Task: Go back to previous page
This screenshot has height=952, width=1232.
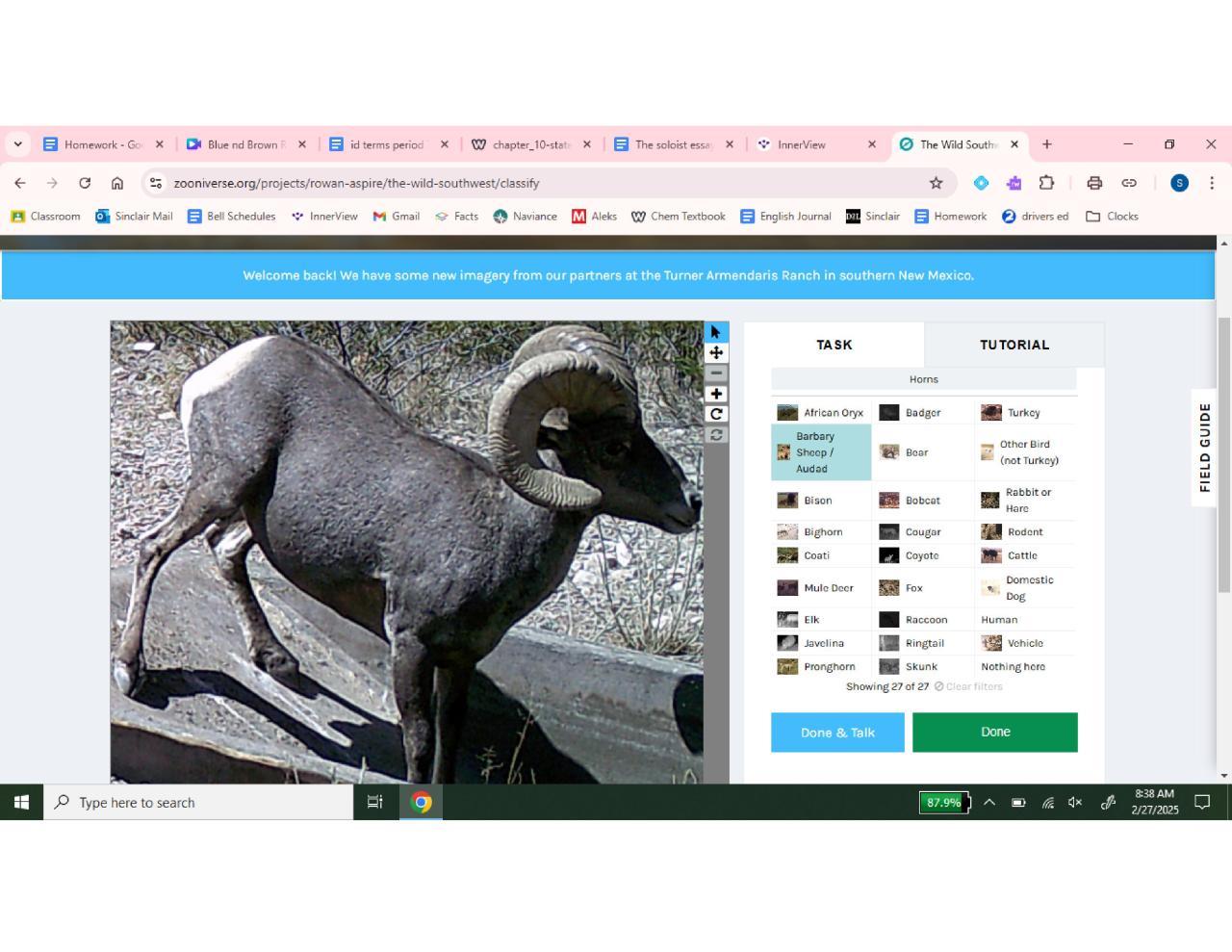Action: 20,183
